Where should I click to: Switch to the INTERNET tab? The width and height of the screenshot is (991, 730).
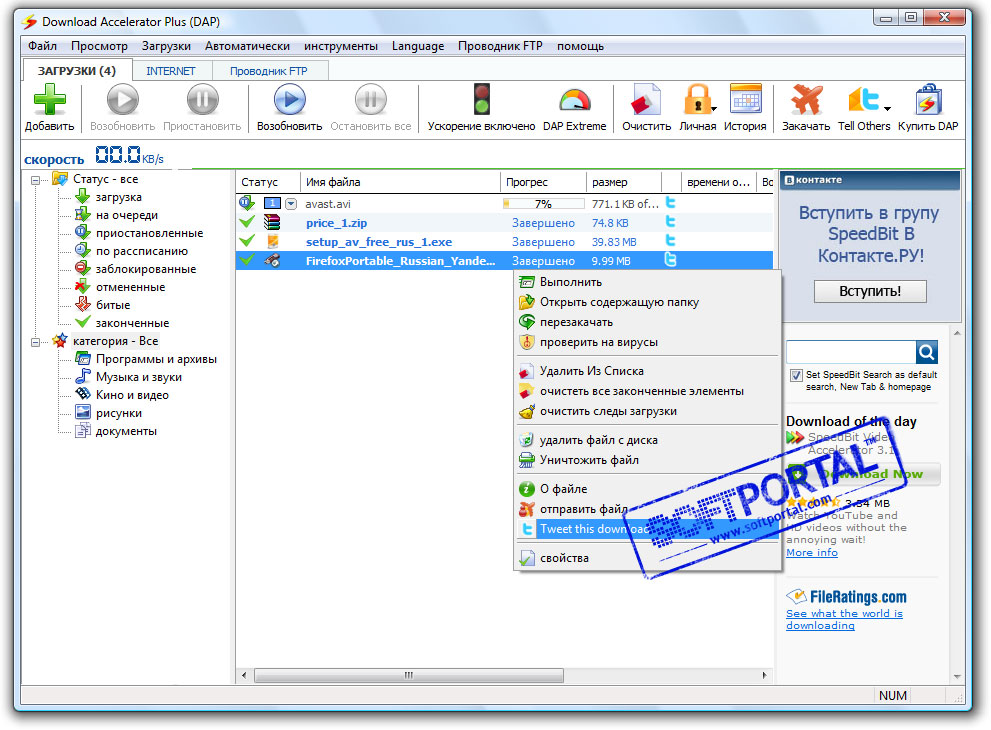pos(171,71)
